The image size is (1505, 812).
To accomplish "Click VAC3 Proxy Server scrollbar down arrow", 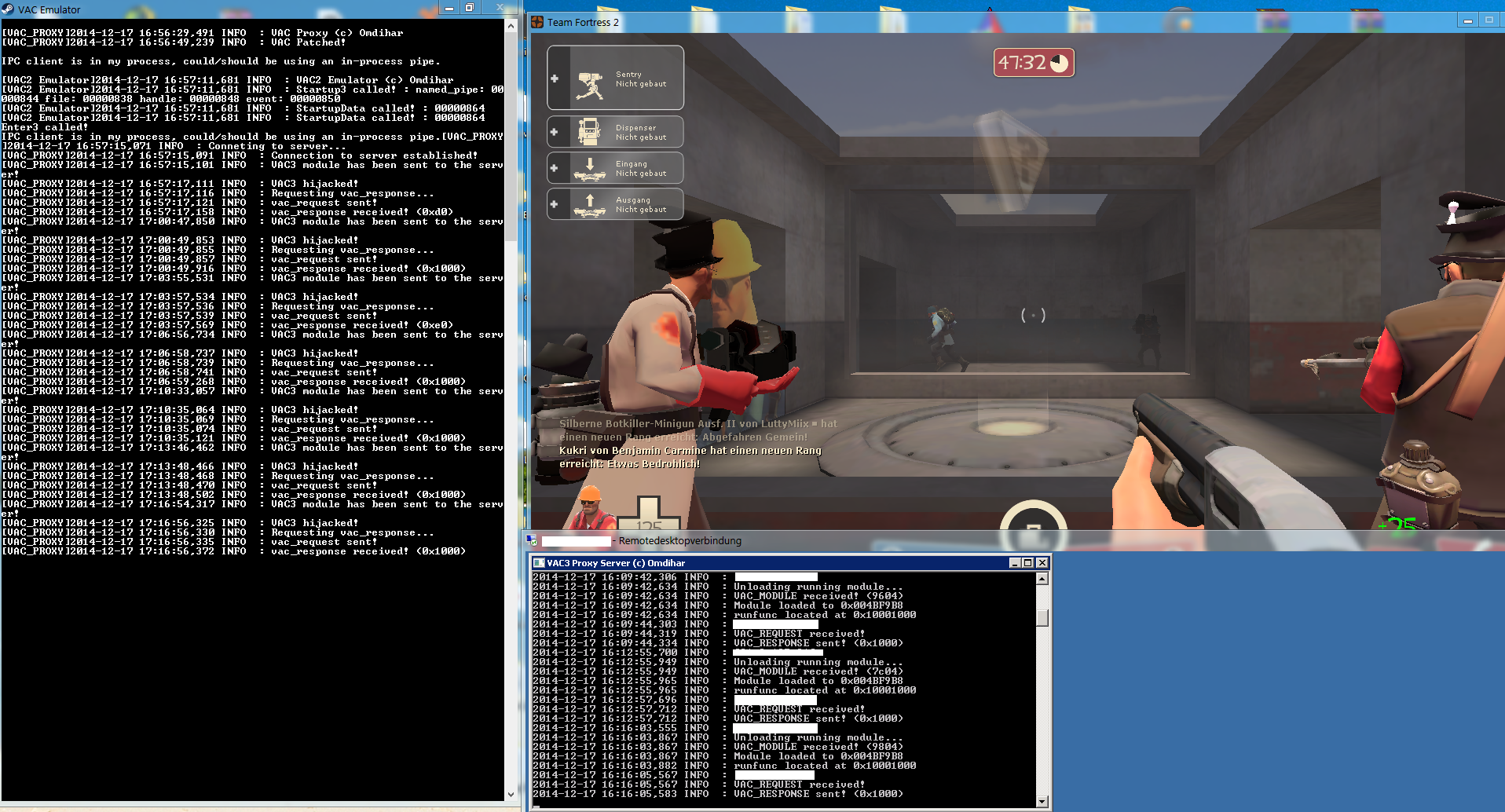I will pos(1042,802).
